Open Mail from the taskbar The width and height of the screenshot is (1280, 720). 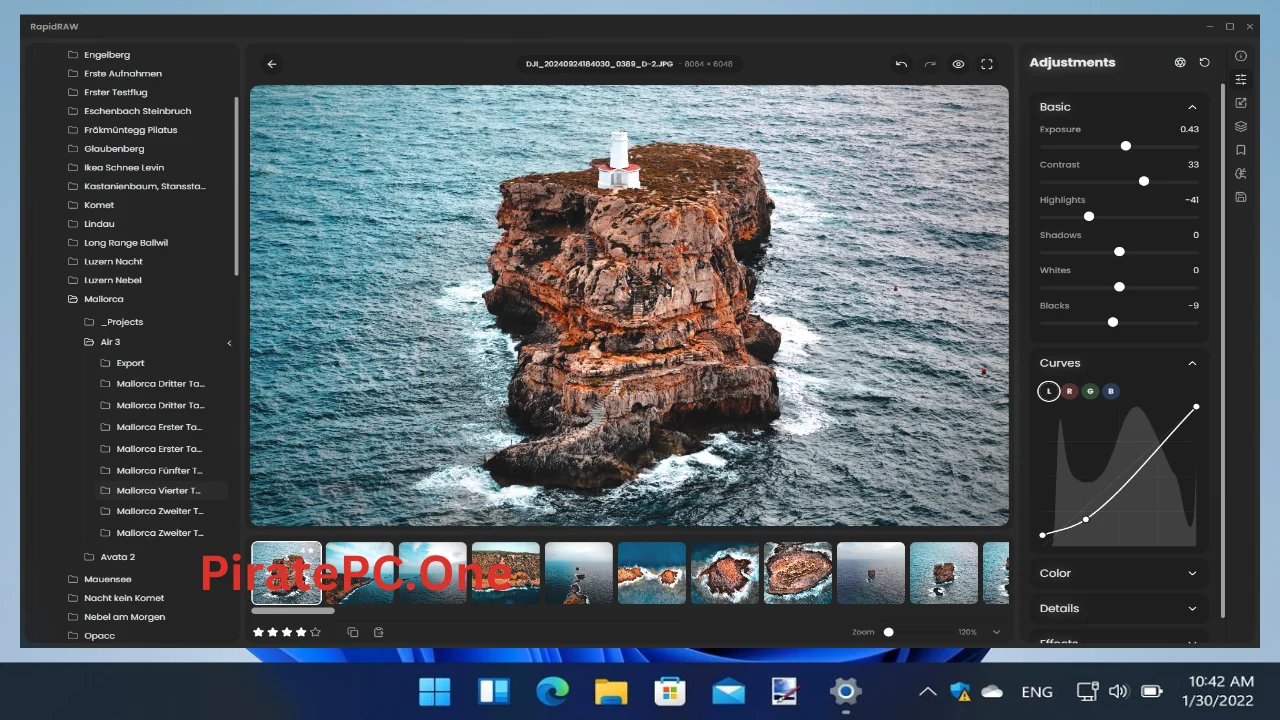(729, 691)
